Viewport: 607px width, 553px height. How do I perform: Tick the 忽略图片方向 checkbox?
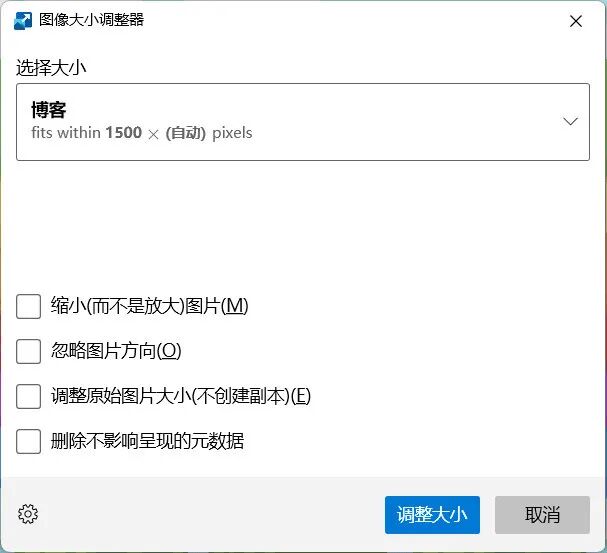click(28, 351)
